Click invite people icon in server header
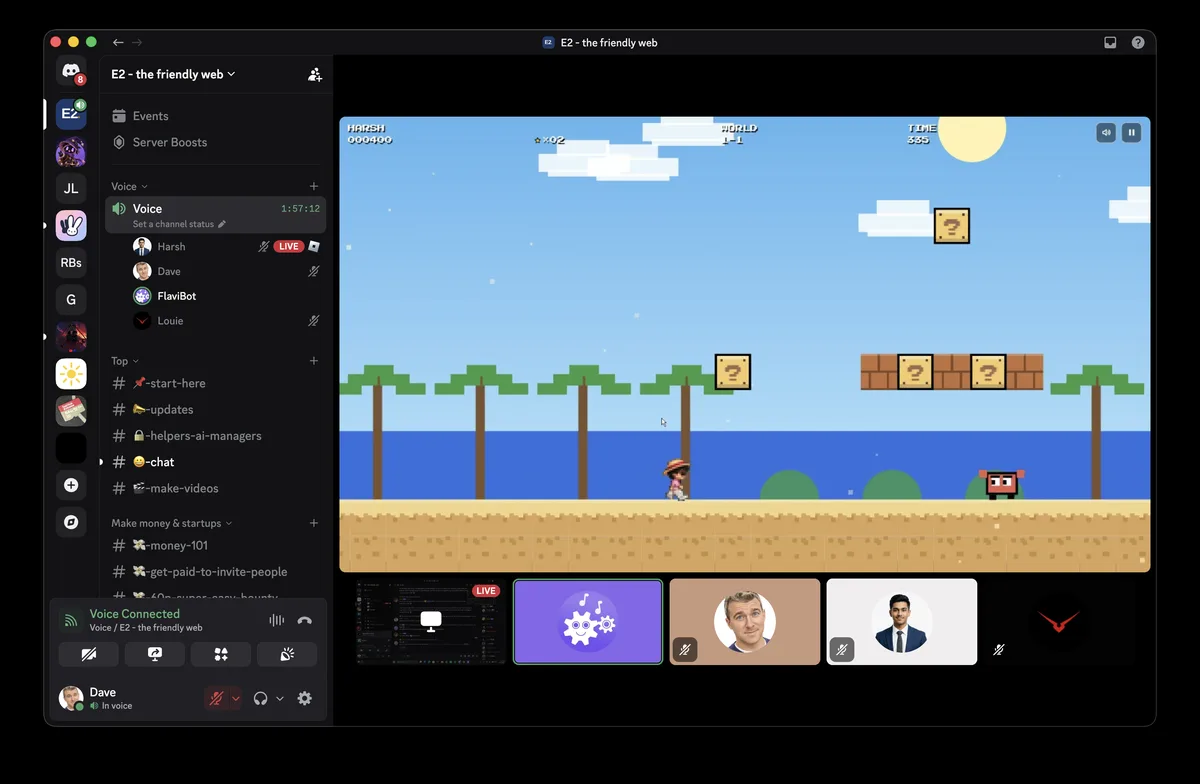Screen dimensions: 1200x784 coord(315,74)
